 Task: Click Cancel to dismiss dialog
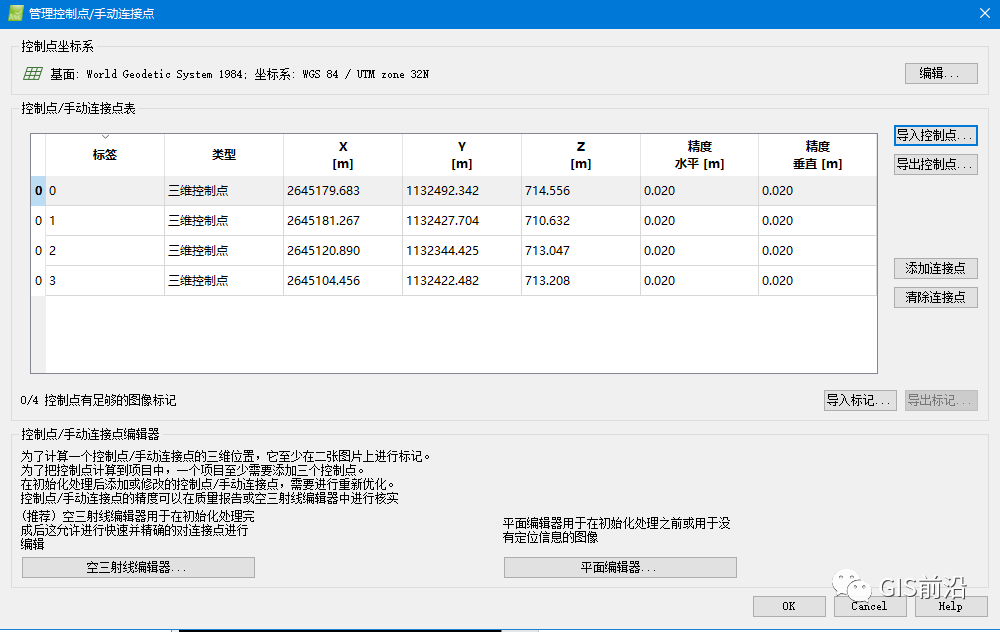coord(870,606)
